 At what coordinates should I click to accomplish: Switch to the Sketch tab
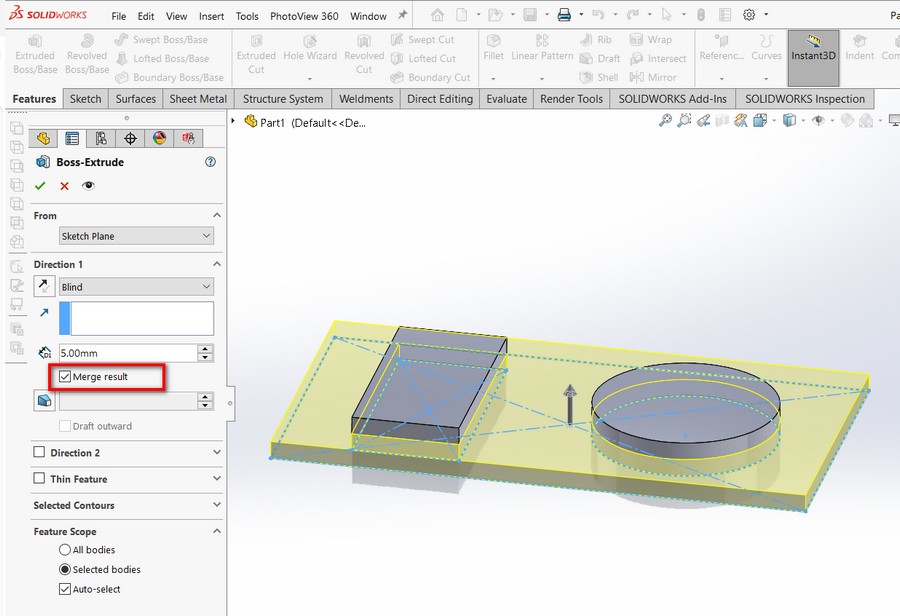(86, 99)
